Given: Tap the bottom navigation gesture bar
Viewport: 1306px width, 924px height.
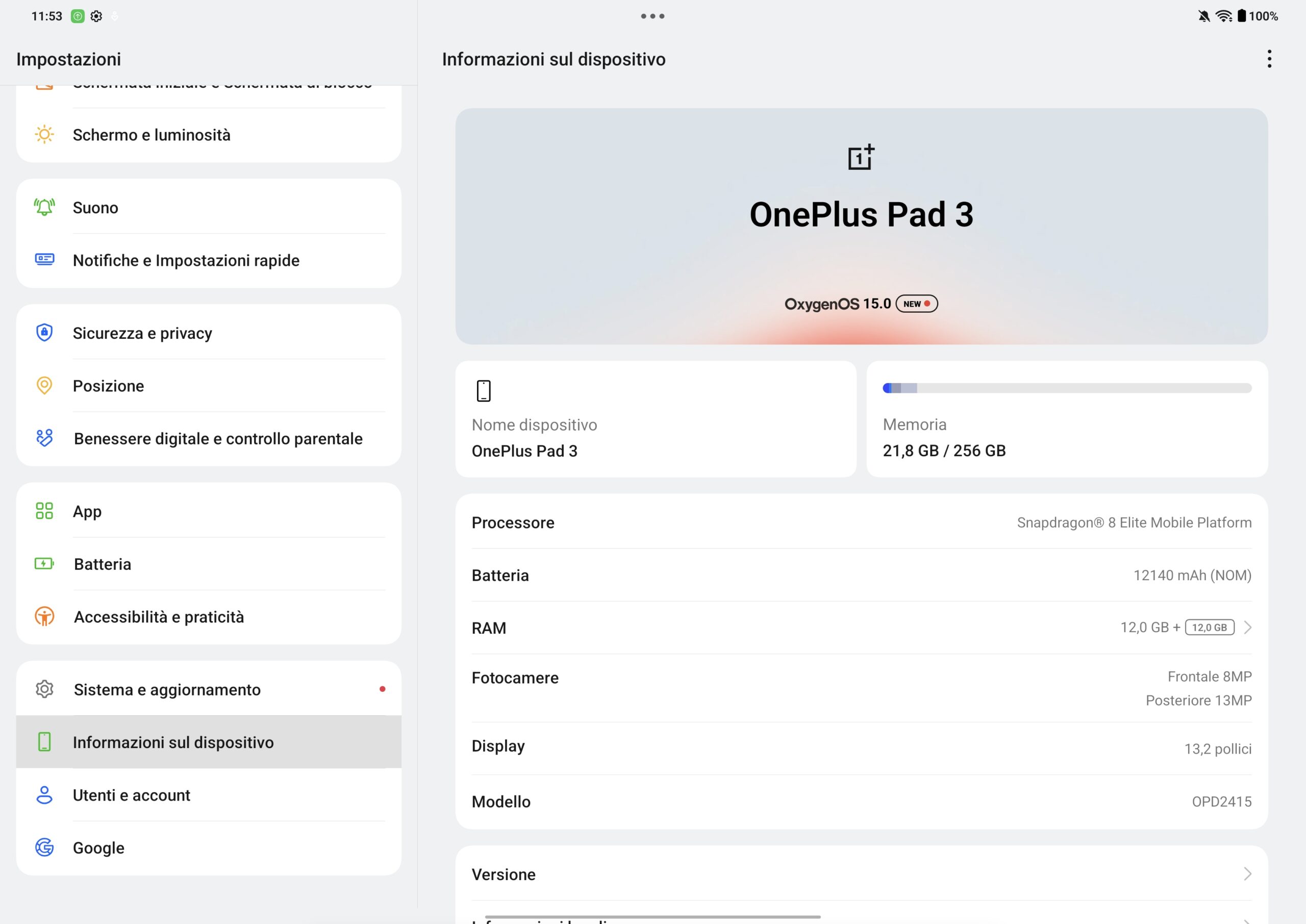Looking at the screenshot, I should click(652, 917).
